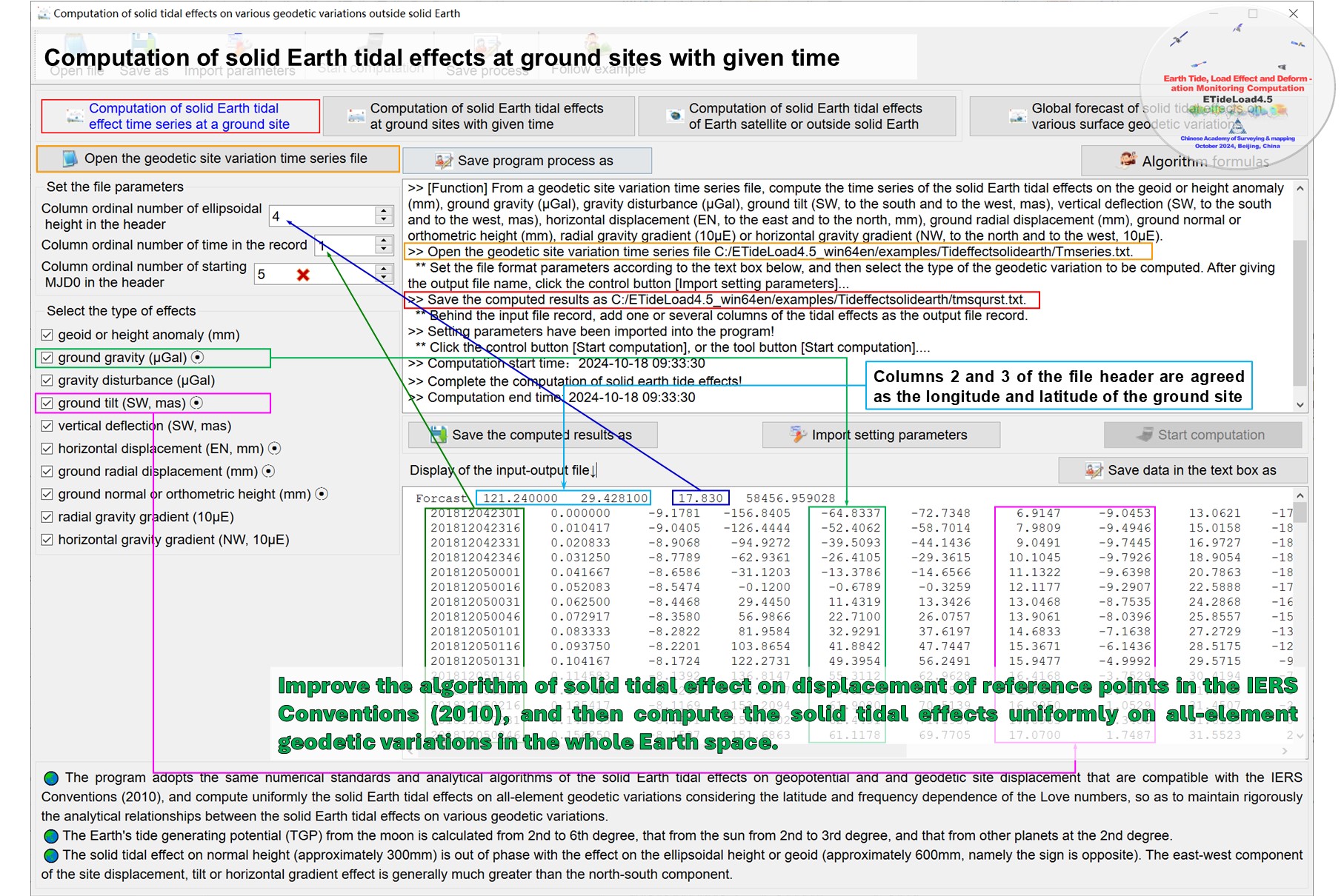Click the folder icon on Open geodetic site file

point(70,158)
